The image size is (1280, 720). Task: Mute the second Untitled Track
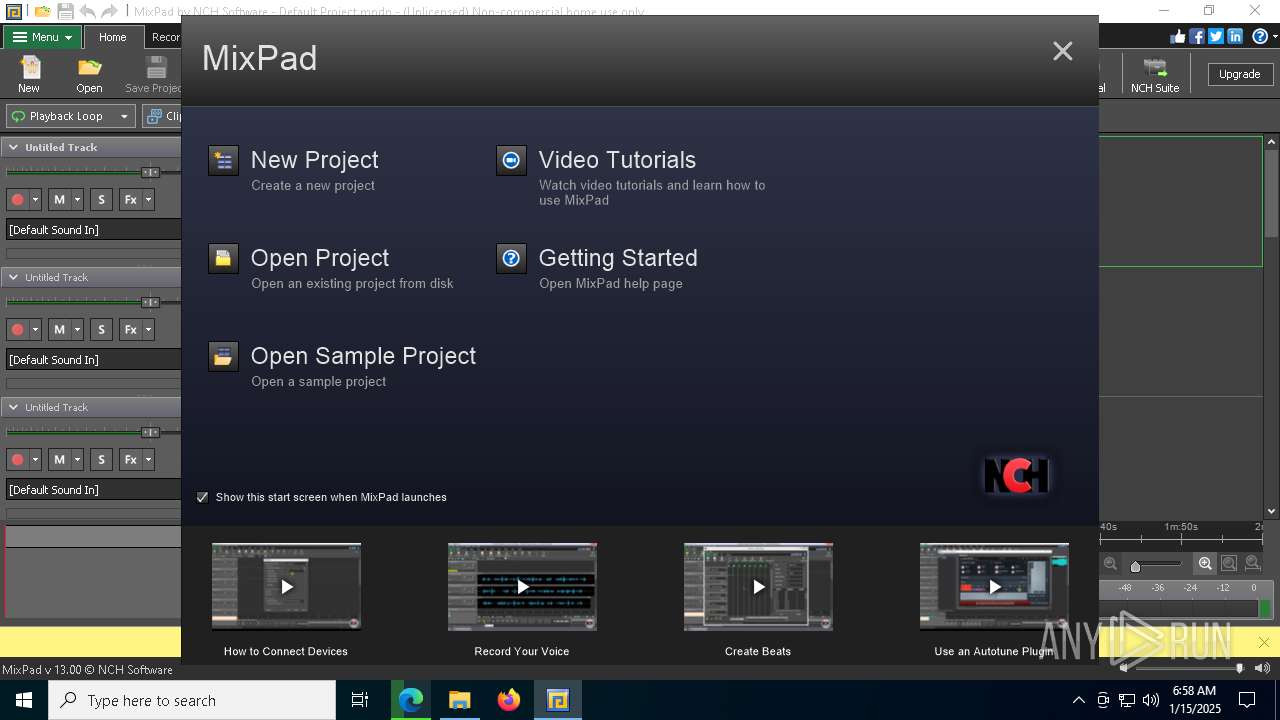pyautogui.click(x=59, y=330)
